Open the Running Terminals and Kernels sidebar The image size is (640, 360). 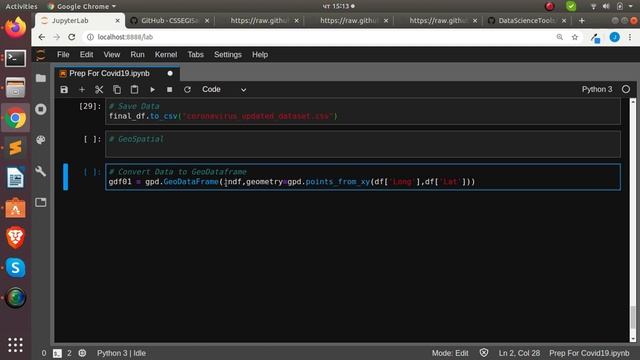click(41, 109)
